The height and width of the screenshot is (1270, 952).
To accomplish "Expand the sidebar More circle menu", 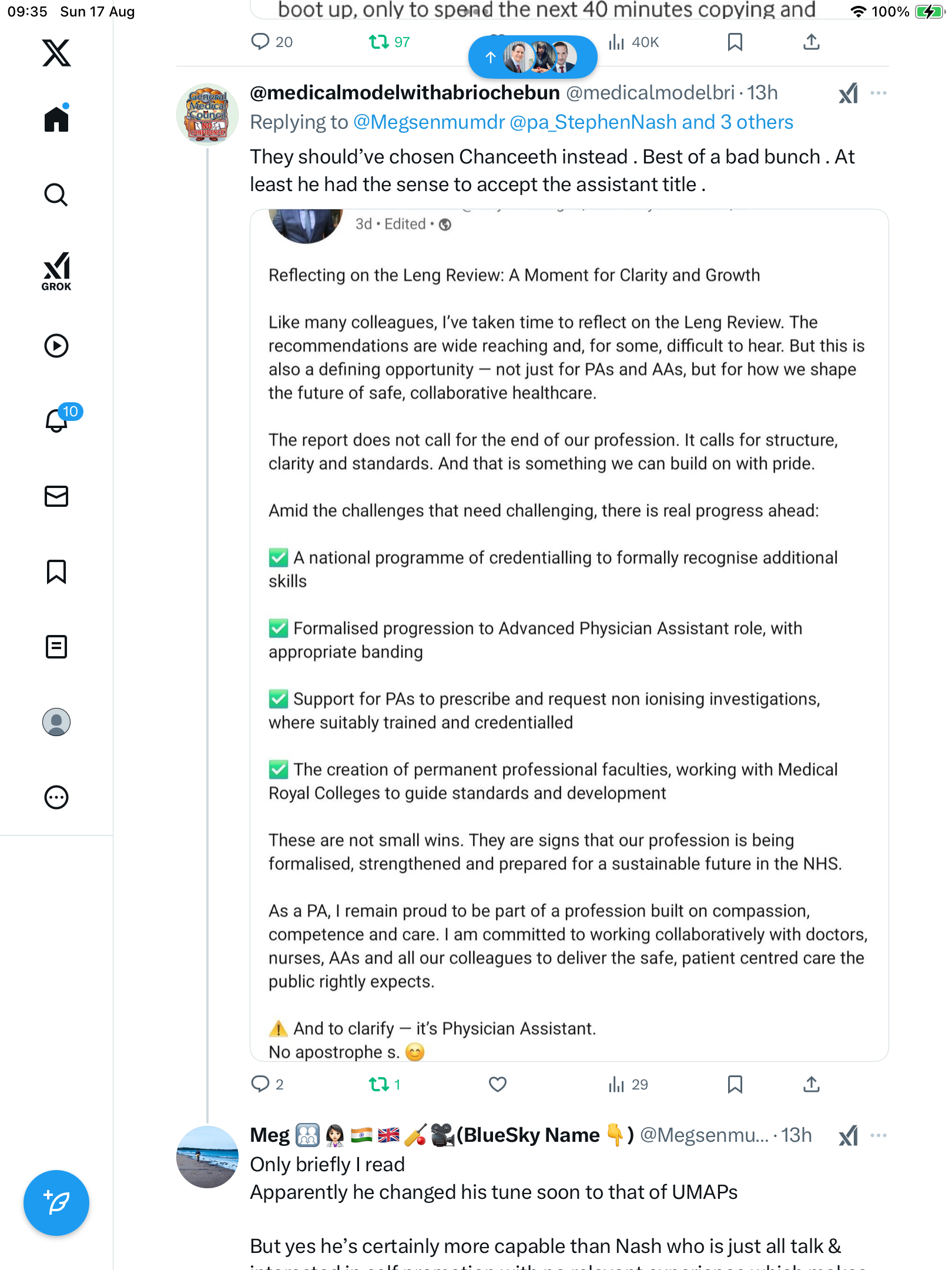I will click(x=56, y=797).
